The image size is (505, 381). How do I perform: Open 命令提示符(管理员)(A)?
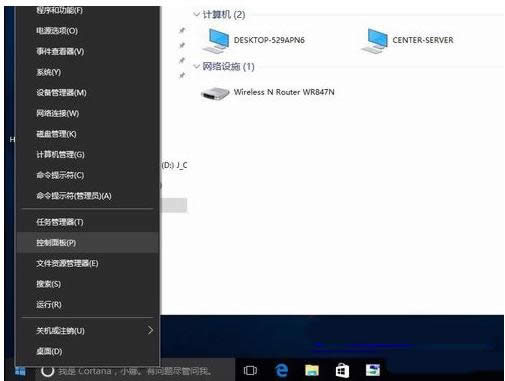[87, 196]
